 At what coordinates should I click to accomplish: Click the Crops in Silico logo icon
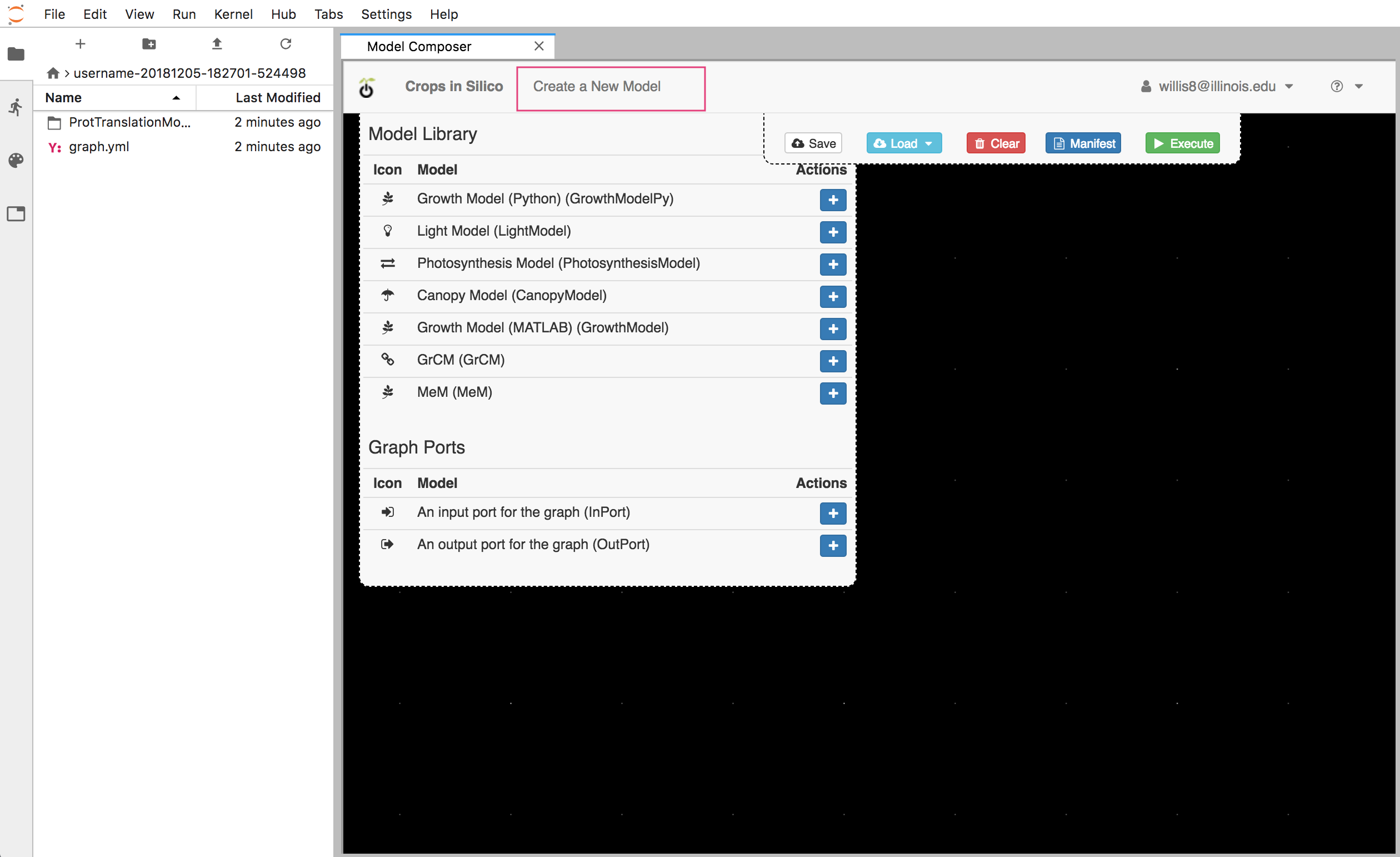pyautogui.click(x=367, y=87)
